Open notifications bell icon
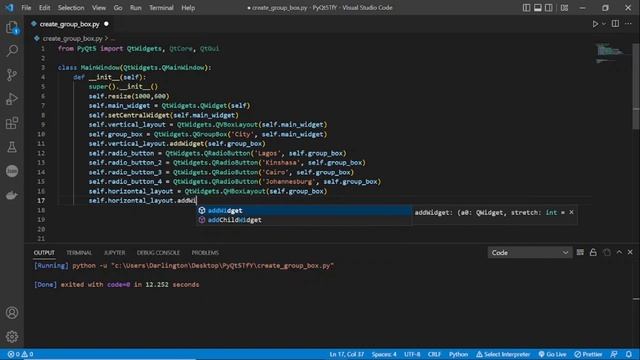Viewport: 640px width, 360px height. pyautogui.click(x=629, y=354)
